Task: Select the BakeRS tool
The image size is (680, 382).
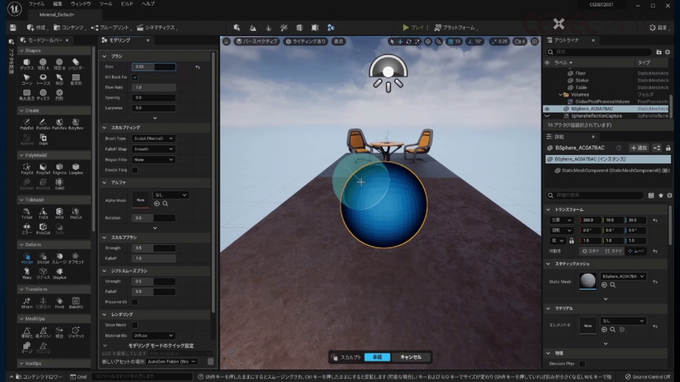Action: (x=75, y=303)
